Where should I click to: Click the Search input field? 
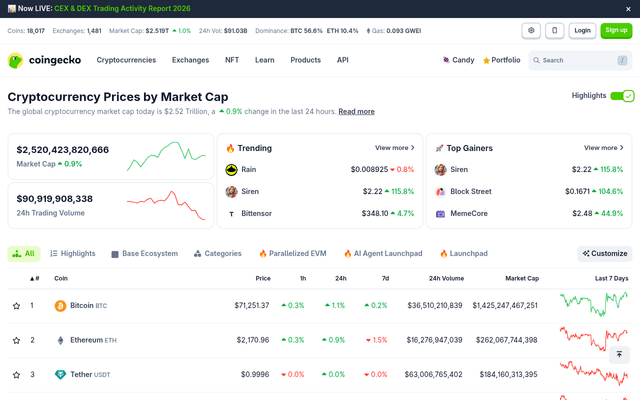[x=580, y=60]
